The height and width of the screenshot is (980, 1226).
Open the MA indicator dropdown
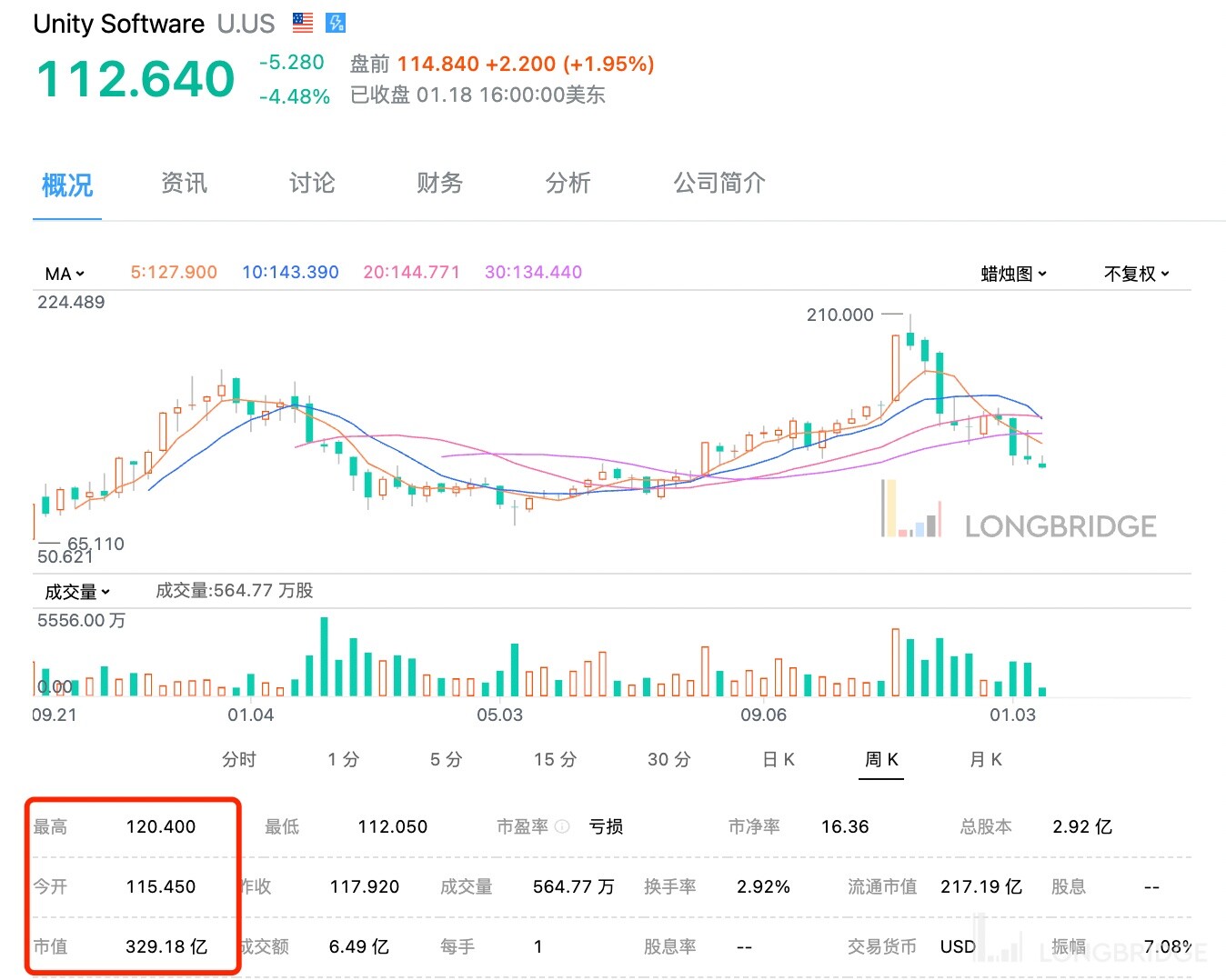65,273
